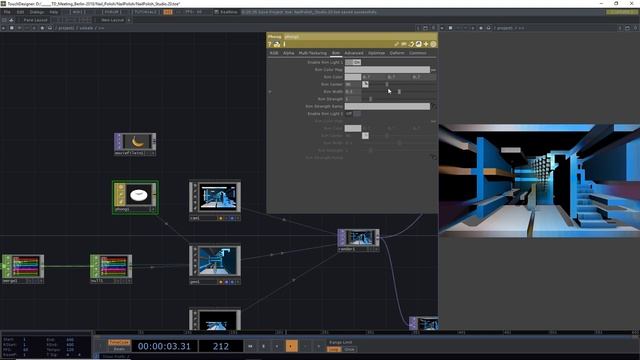This screenshot has height=360, width=640.
Task: Click the Rim Center value field
Action: [x=353, y=84]
